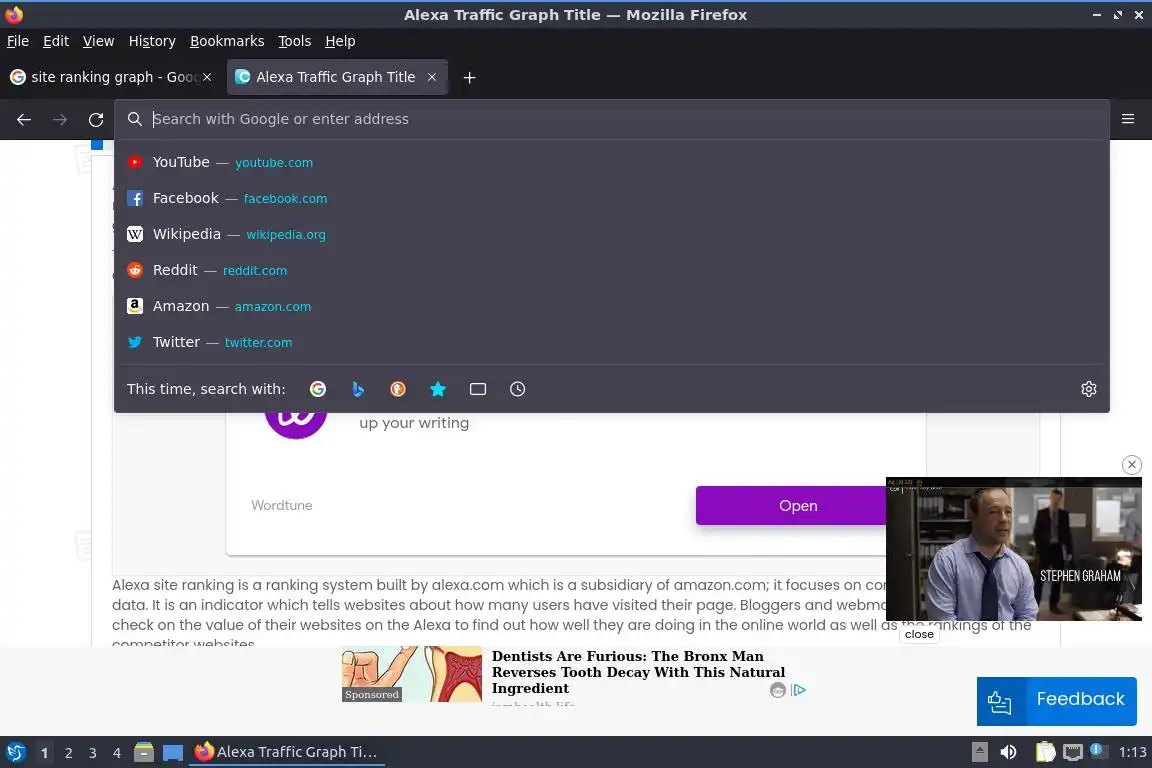This screenshot has height=768, width=1152.
Task: Reload the current page
Action: coord(96,119)
